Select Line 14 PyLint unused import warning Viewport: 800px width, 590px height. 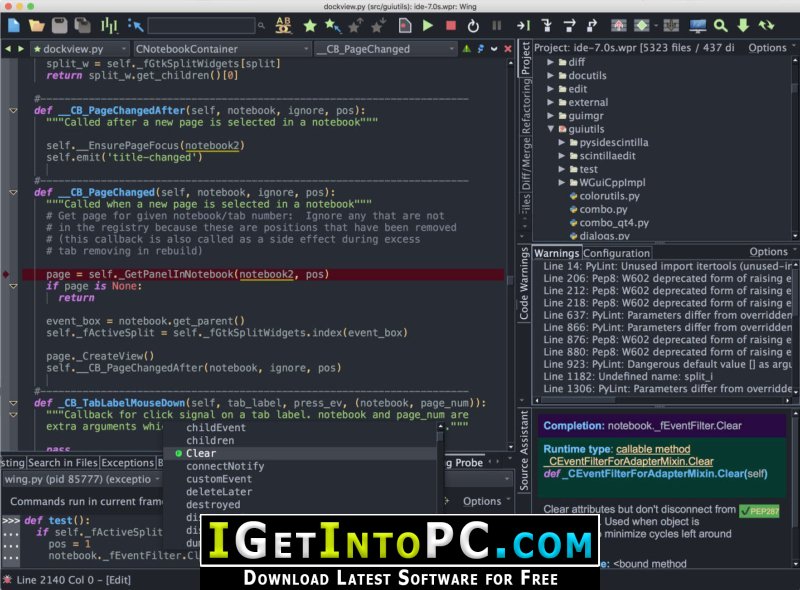click(x=667, y=266)
